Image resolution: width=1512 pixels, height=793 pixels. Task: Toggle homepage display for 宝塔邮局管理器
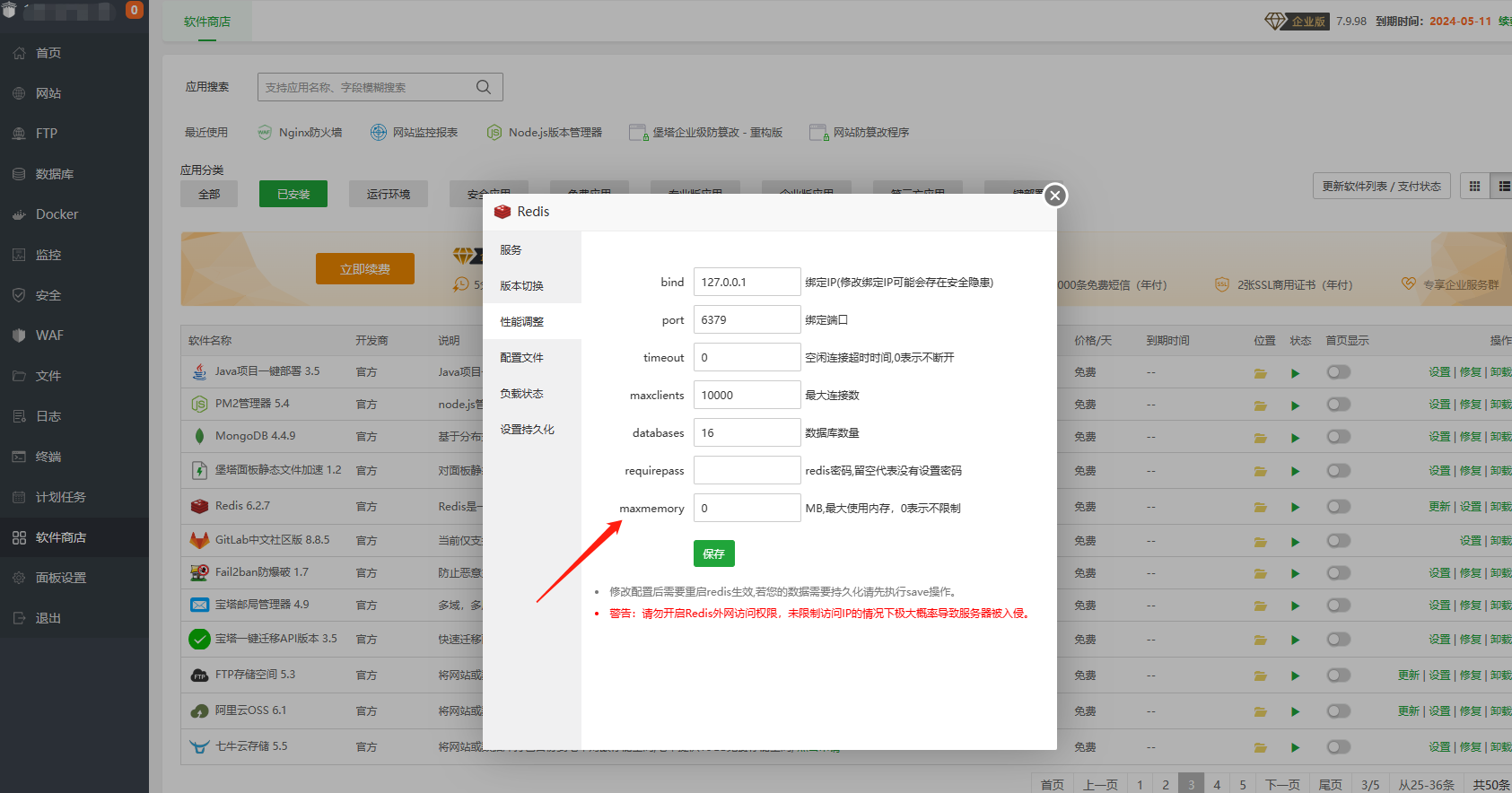[1339, 606]
